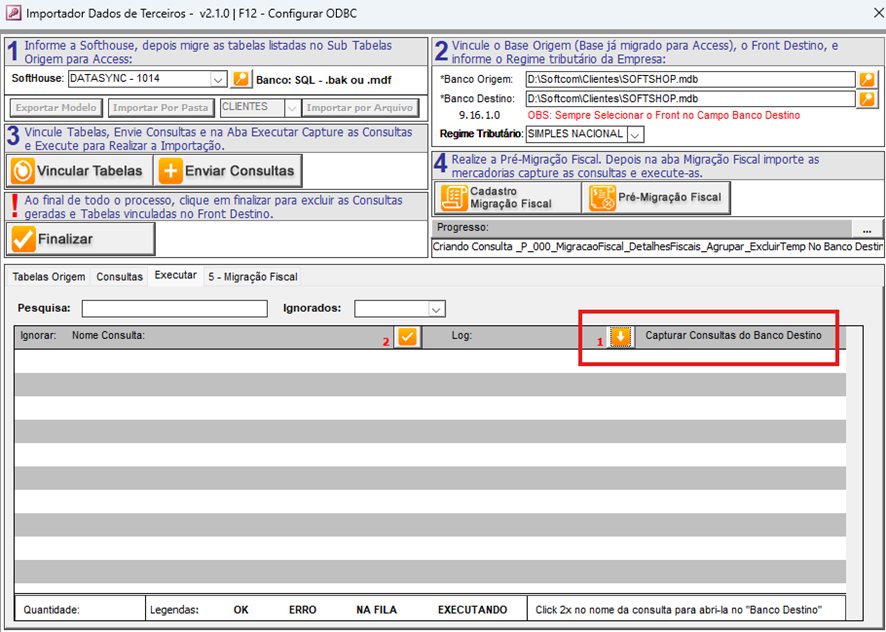Click the Finalizar button

click(81, 239)
